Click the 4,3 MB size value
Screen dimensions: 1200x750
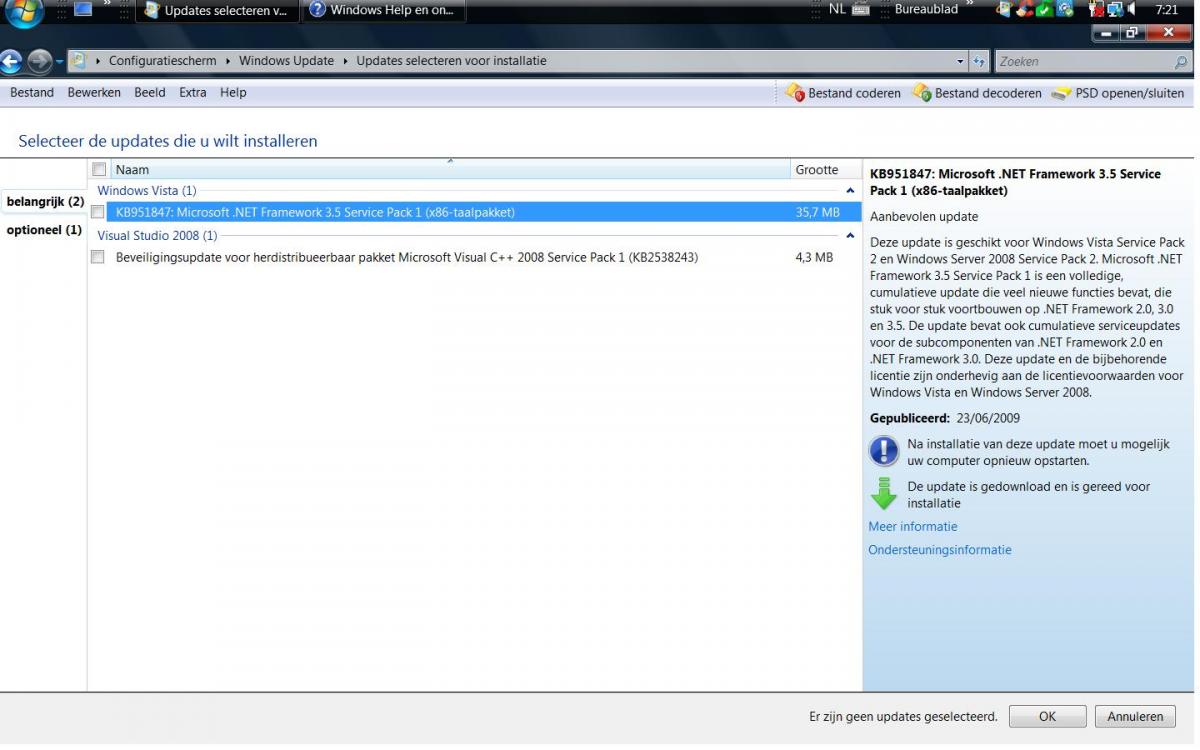[x=814, y=258]
